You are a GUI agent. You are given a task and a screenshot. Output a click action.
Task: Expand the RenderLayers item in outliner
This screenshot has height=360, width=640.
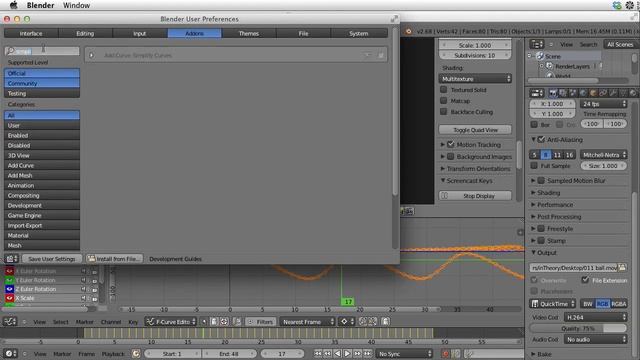coord(542,66)
